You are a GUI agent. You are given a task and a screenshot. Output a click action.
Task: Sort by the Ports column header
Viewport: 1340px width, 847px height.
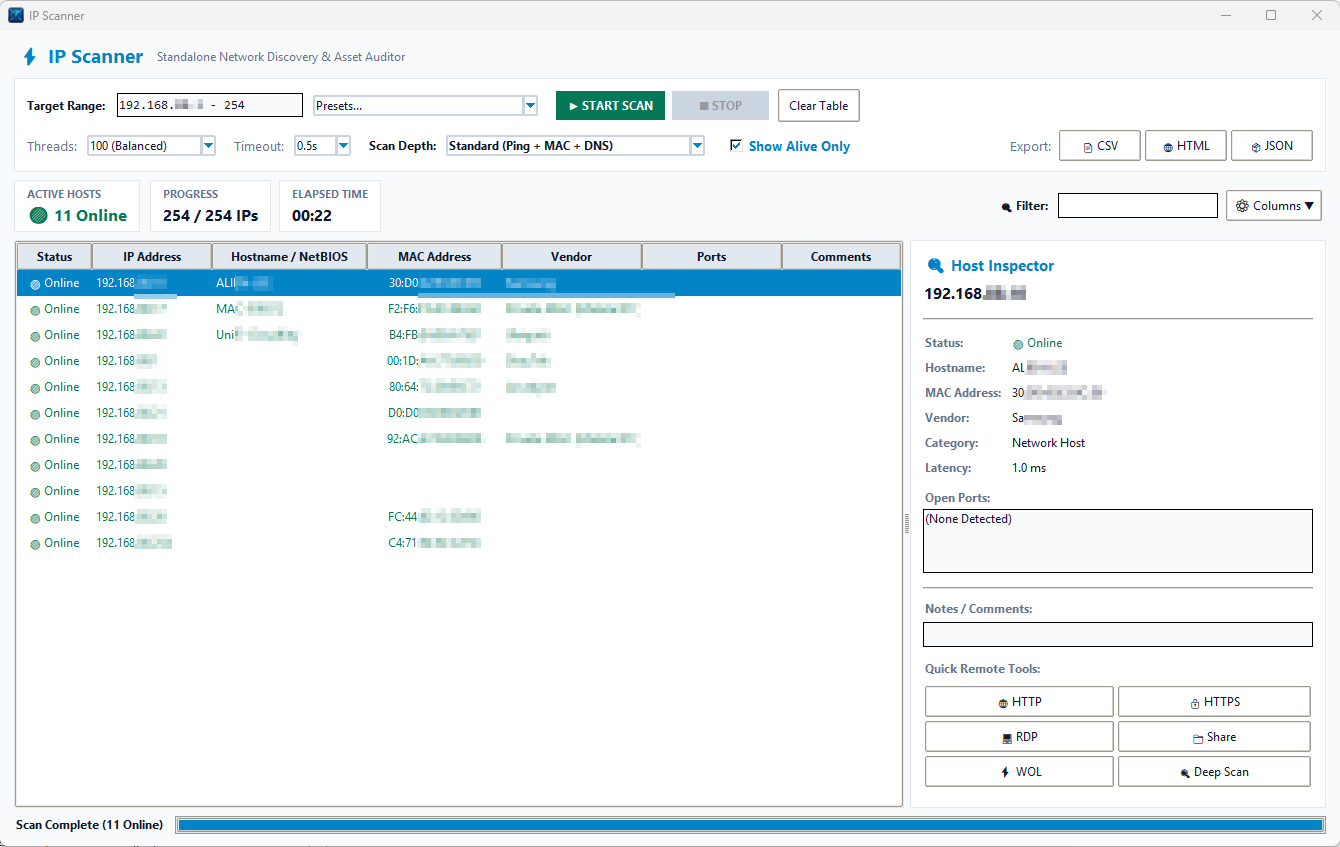pos(712,257)
